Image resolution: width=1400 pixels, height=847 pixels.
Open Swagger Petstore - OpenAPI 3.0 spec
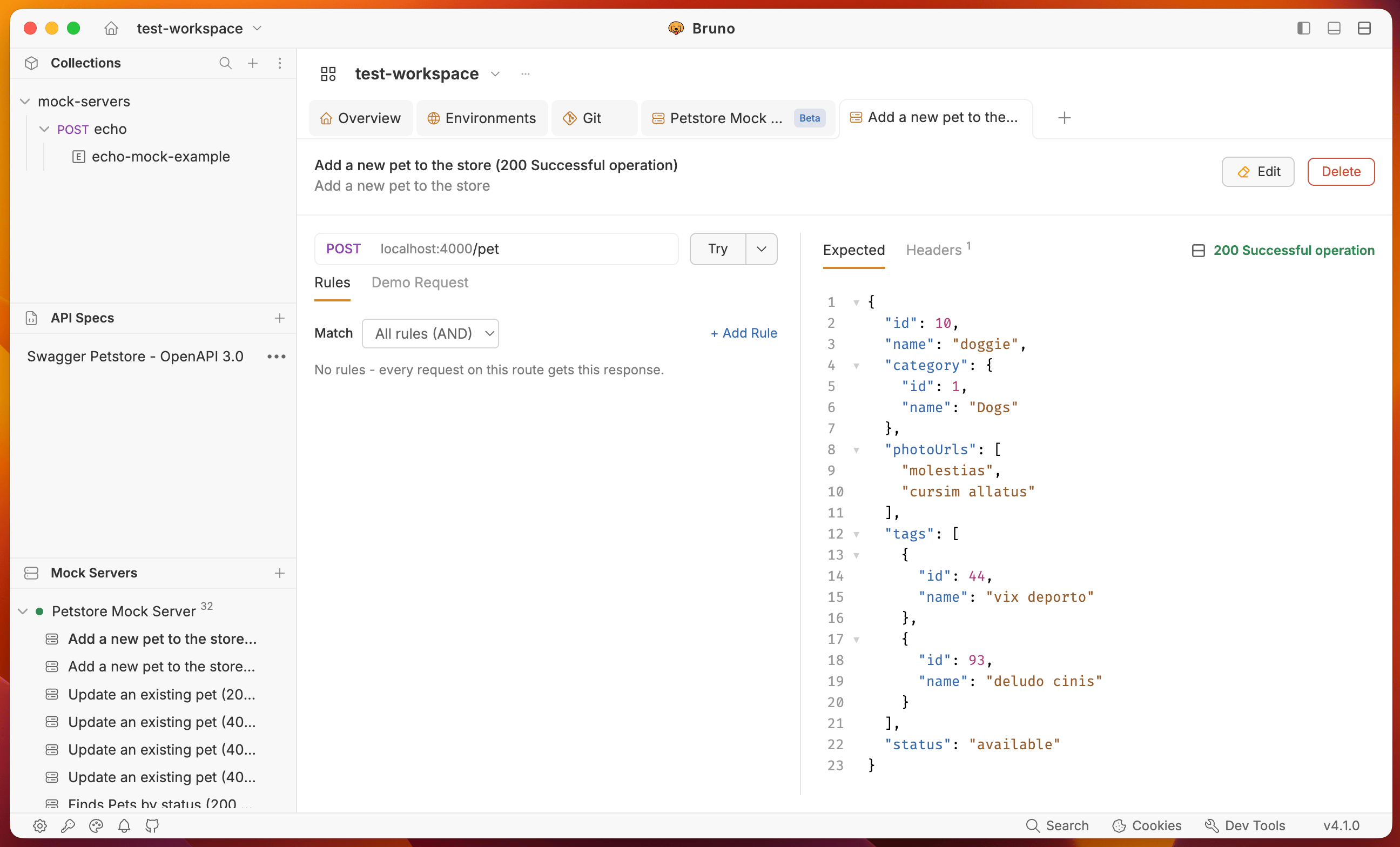coord(135,357)
